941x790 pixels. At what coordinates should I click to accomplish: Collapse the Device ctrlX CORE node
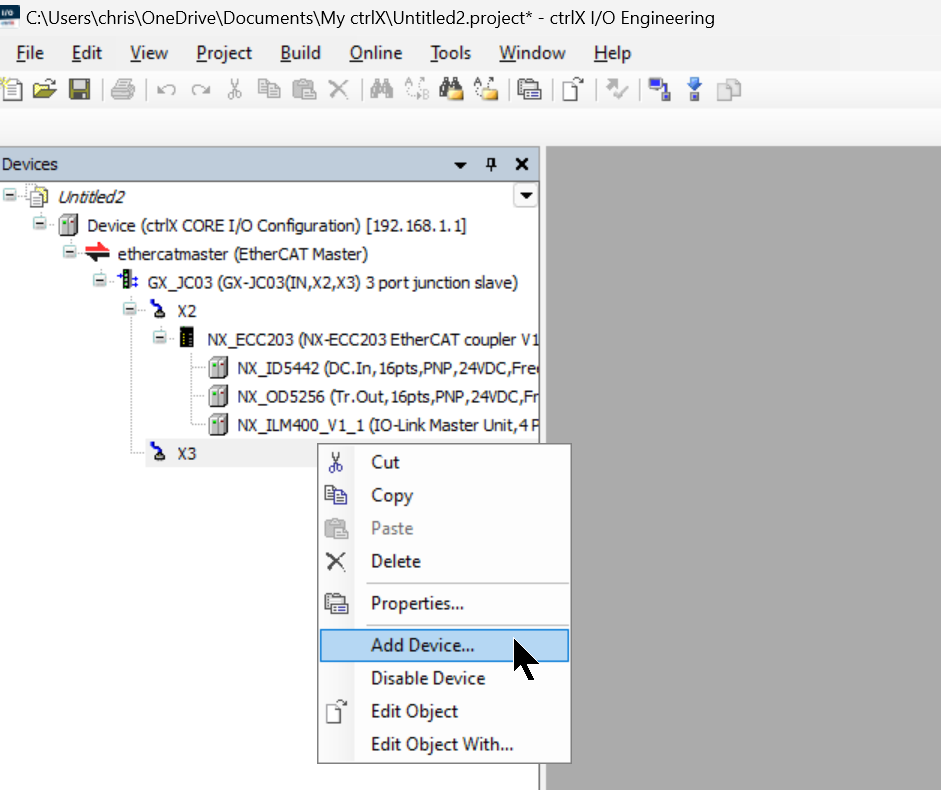40,224
